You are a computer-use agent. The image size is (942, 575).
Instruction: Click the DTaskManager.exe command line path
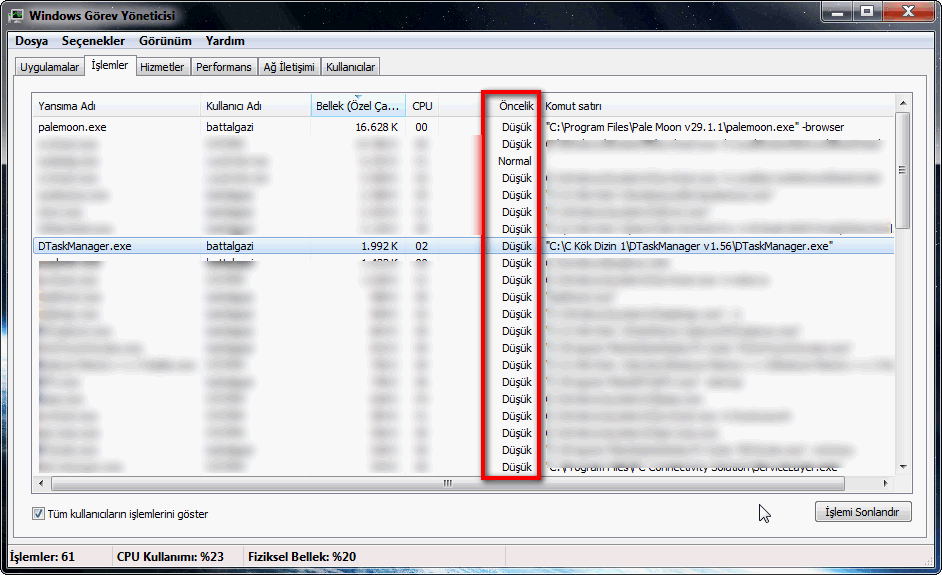tap(689, 246)
